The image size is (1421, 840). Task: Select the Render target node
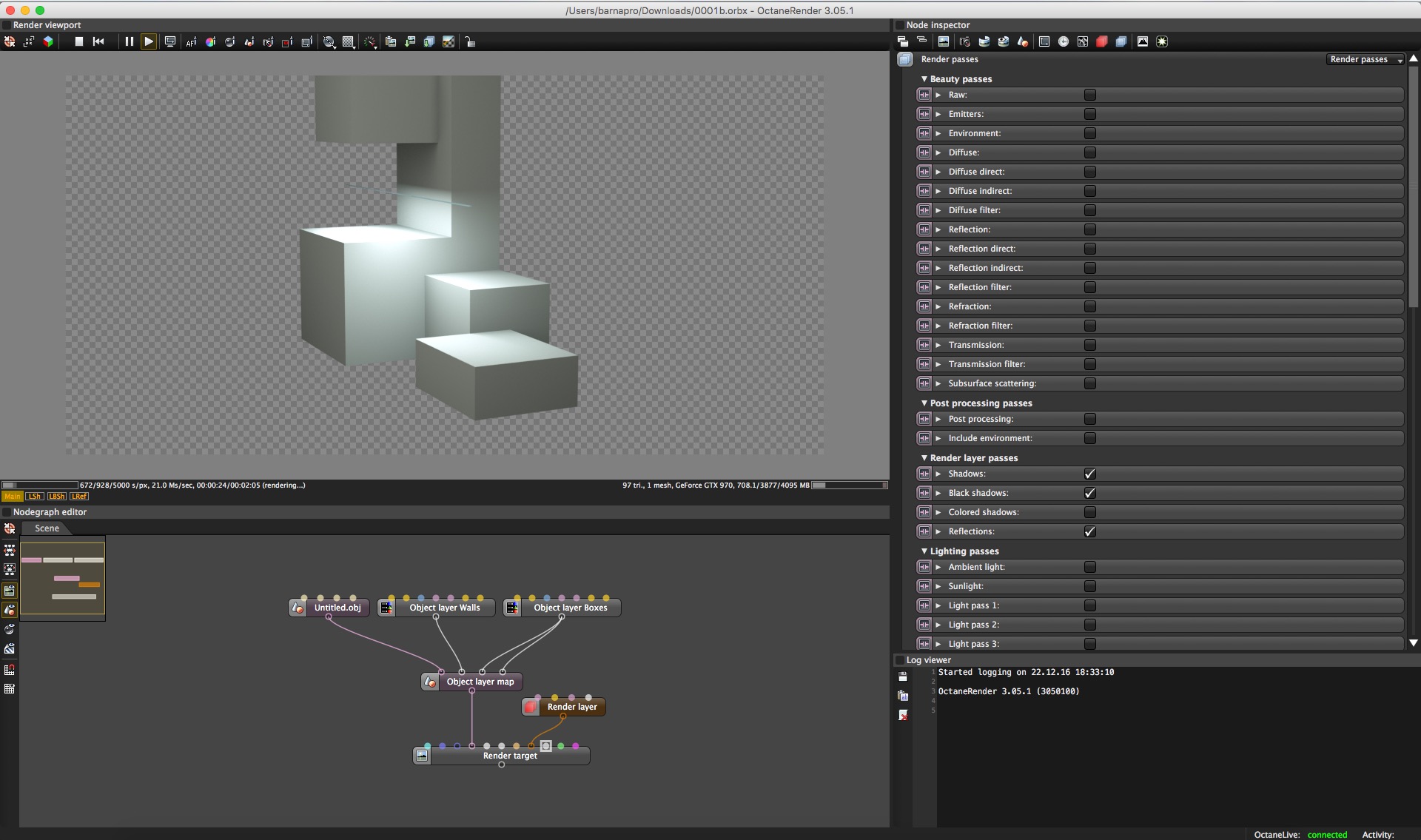pos(510,756)
